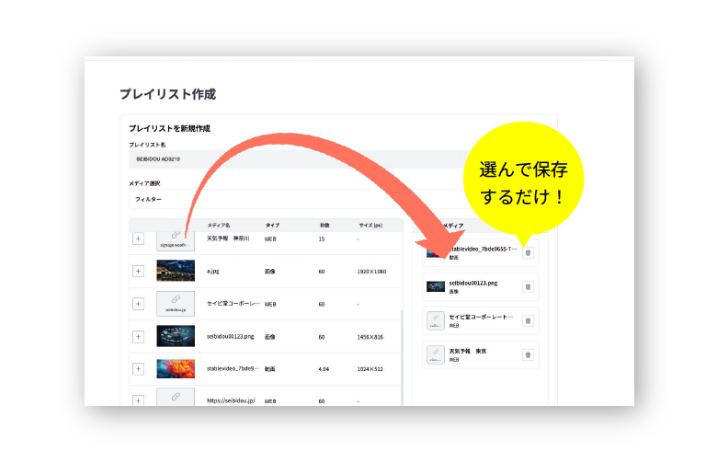Click the https://seibidou.jp/ row link thumbnail
The width and height of the screenshot is (708, 475).
point(176,397)
